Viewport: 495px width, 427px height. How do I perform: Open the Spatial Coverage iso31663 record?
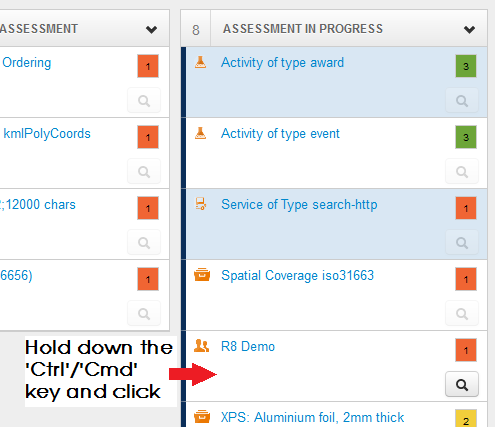tap(298, 275)
